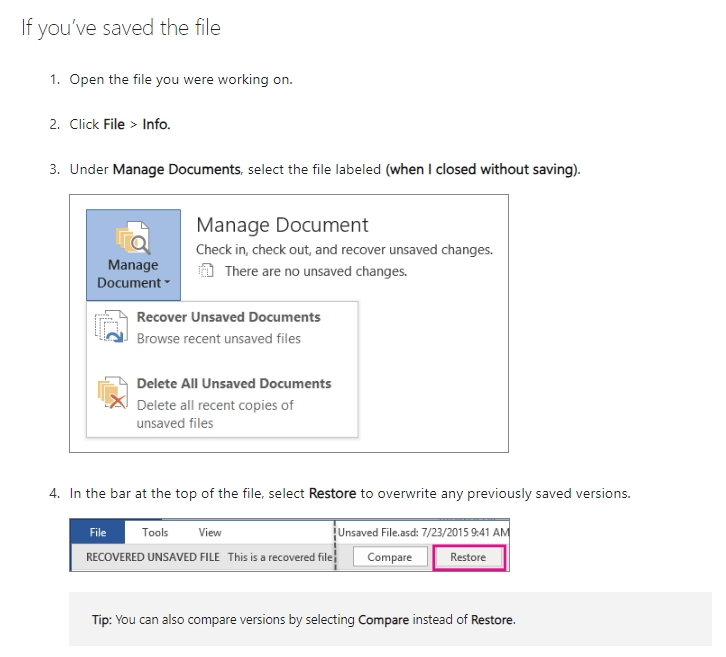This screenshot has width=726, height=657.
Task: Click 'Browse recent unsaved files' description
Action: 219,339
